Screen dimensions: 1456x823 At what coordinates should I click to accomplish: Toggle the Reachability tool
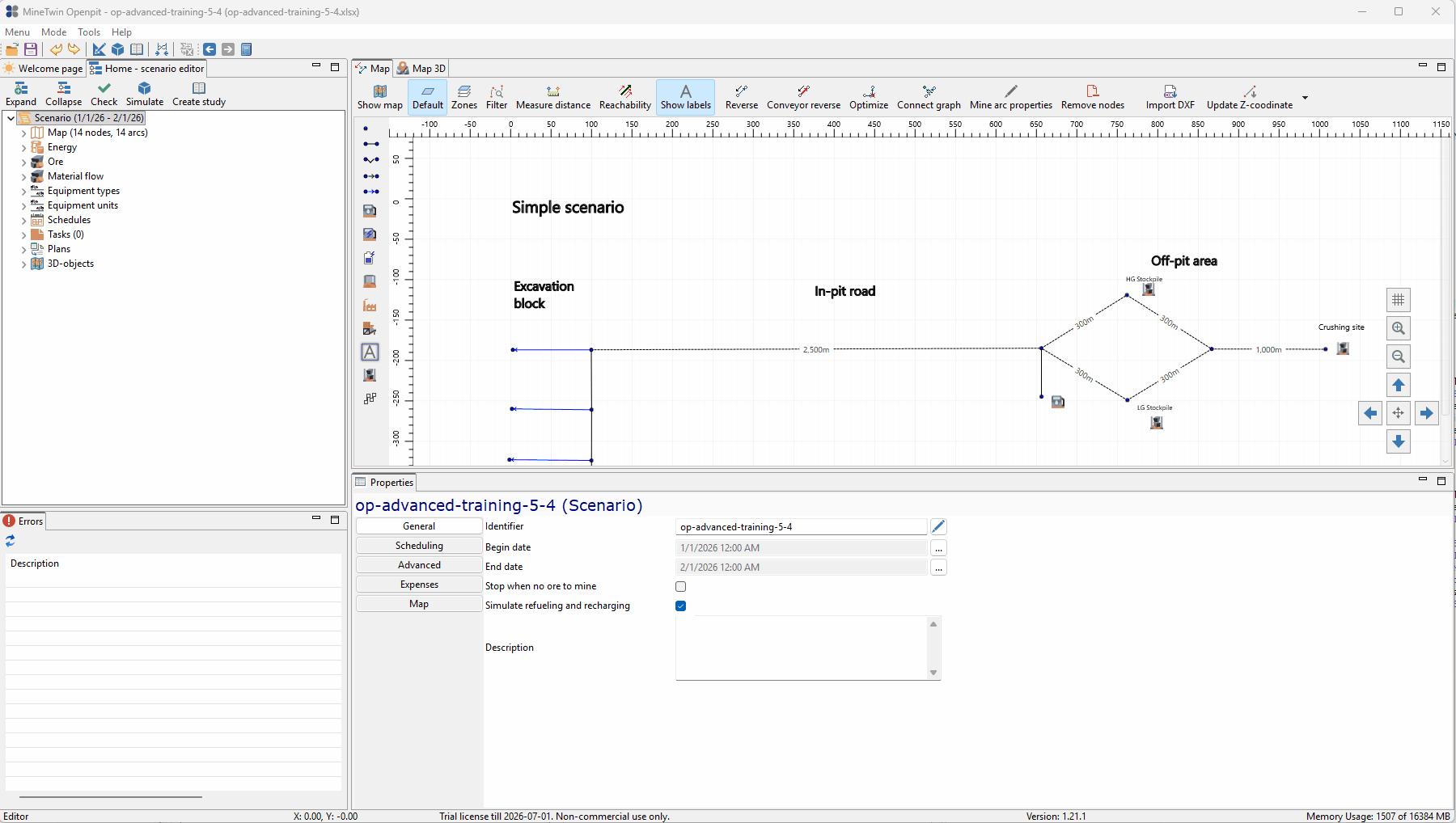(x=625, y=97)
